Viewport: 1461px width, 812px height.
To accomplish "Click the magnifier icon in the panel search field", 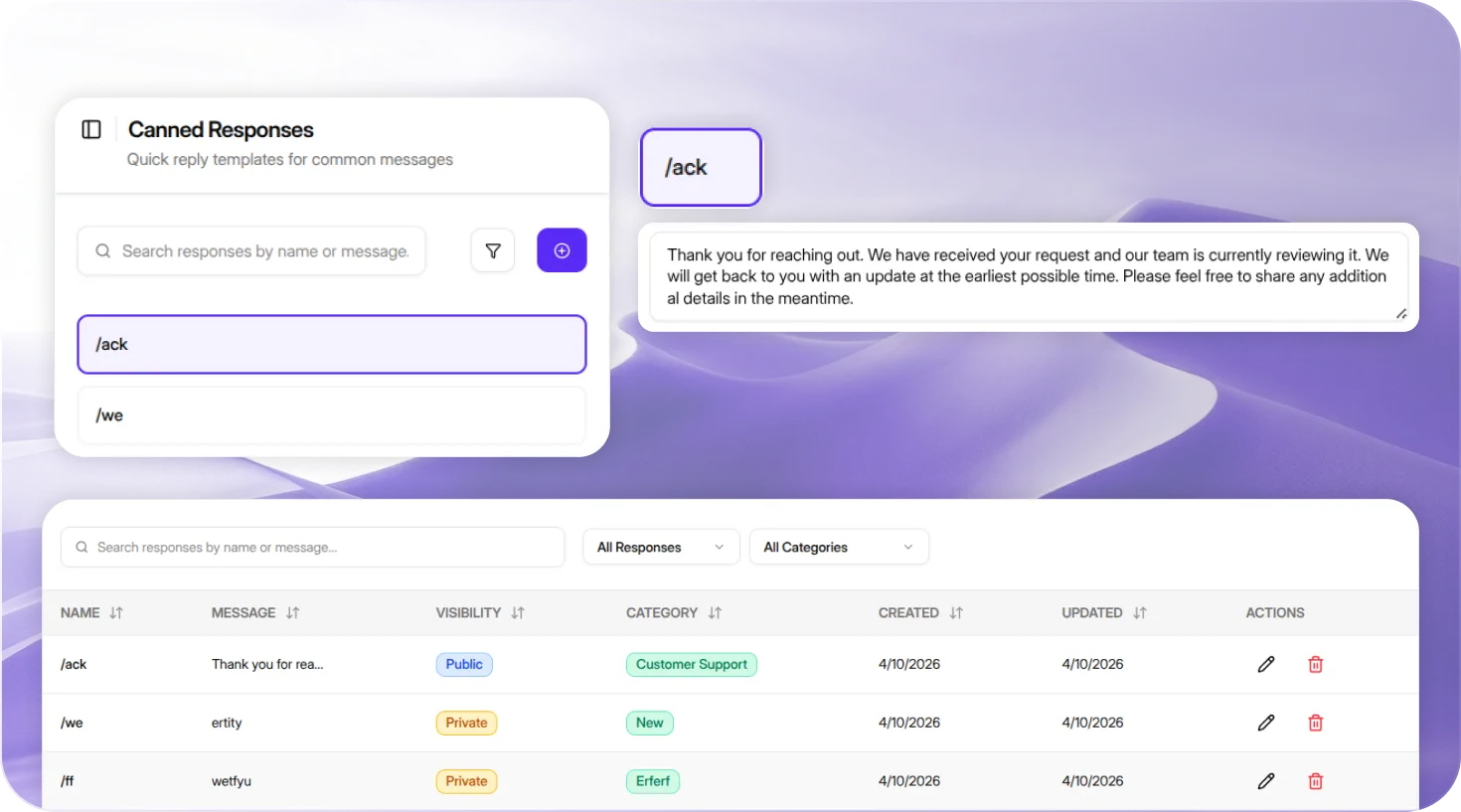I will (x=102, y=250).
